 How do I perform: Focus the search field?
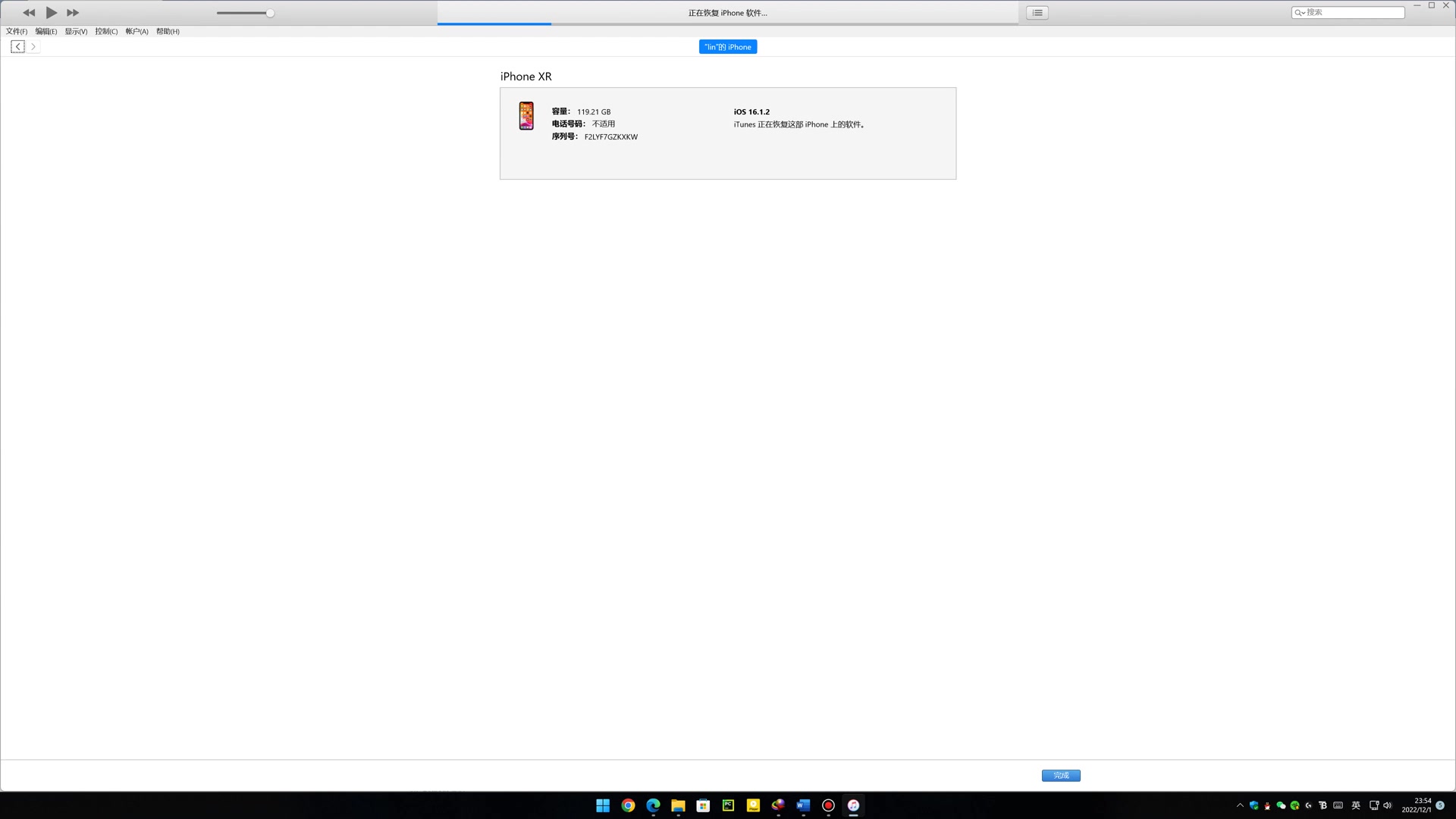click(x=1348, y=12)
